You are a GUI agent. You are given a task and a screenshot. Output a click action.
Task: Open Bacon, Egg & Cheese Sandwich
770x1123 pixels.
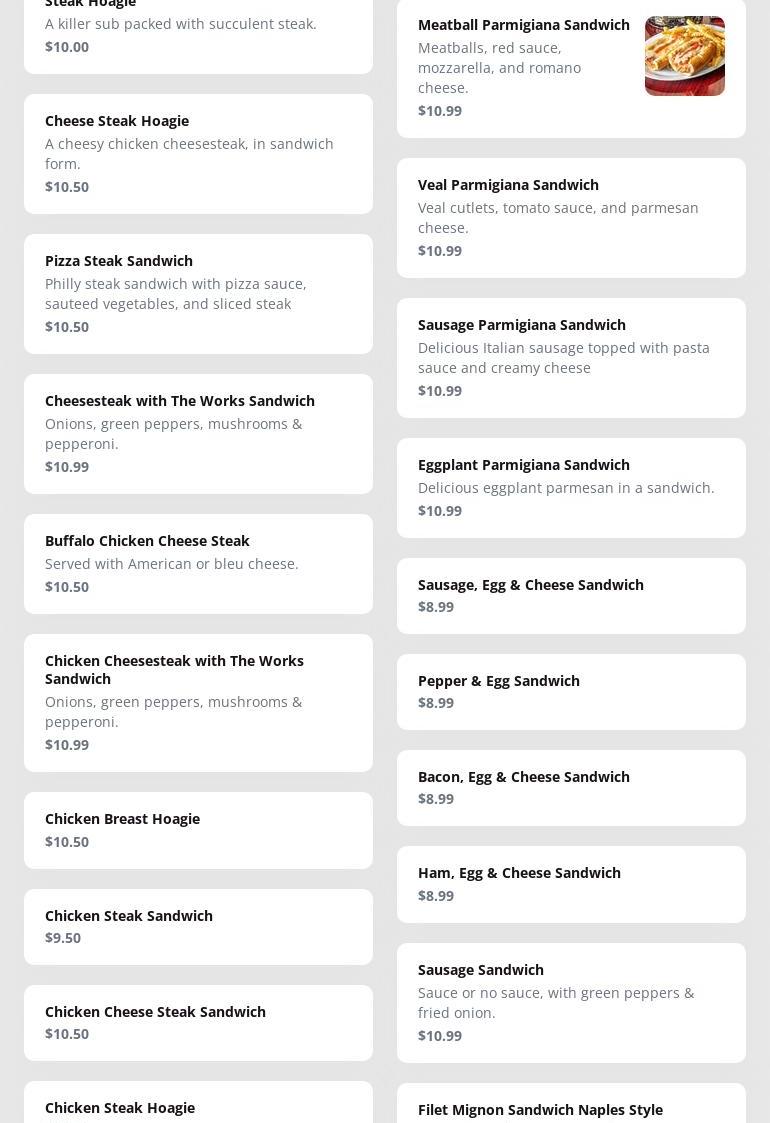coord(571,787)
